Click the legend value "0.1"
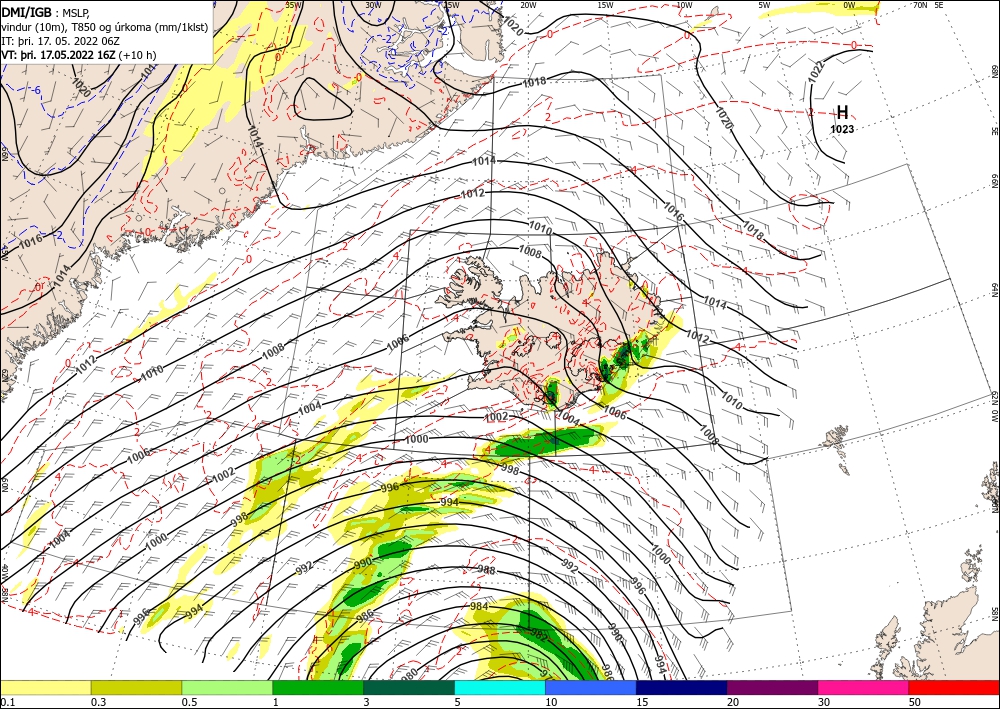This screenshot has height=709, width=1000. 7,702
